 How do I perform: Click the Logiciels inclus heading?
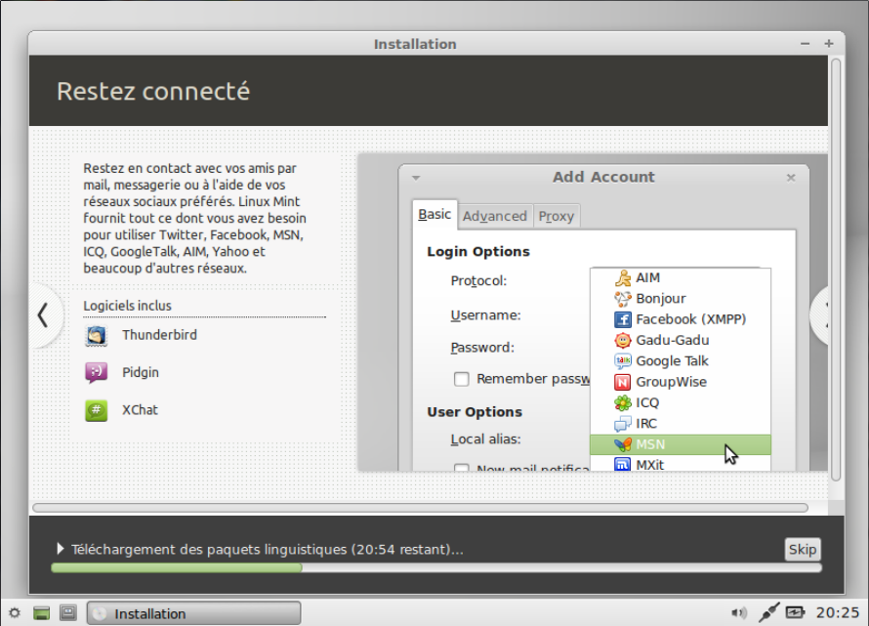pos(127,306)
